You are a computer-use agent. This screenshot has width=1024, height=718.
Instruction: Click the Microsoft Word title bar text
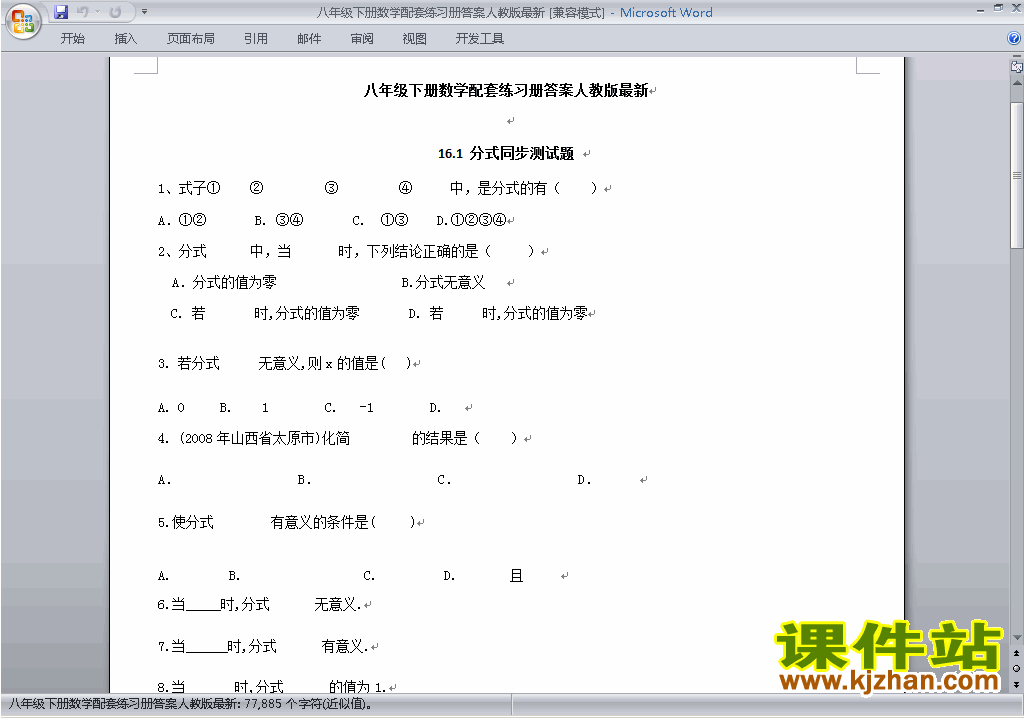[666, 12]
